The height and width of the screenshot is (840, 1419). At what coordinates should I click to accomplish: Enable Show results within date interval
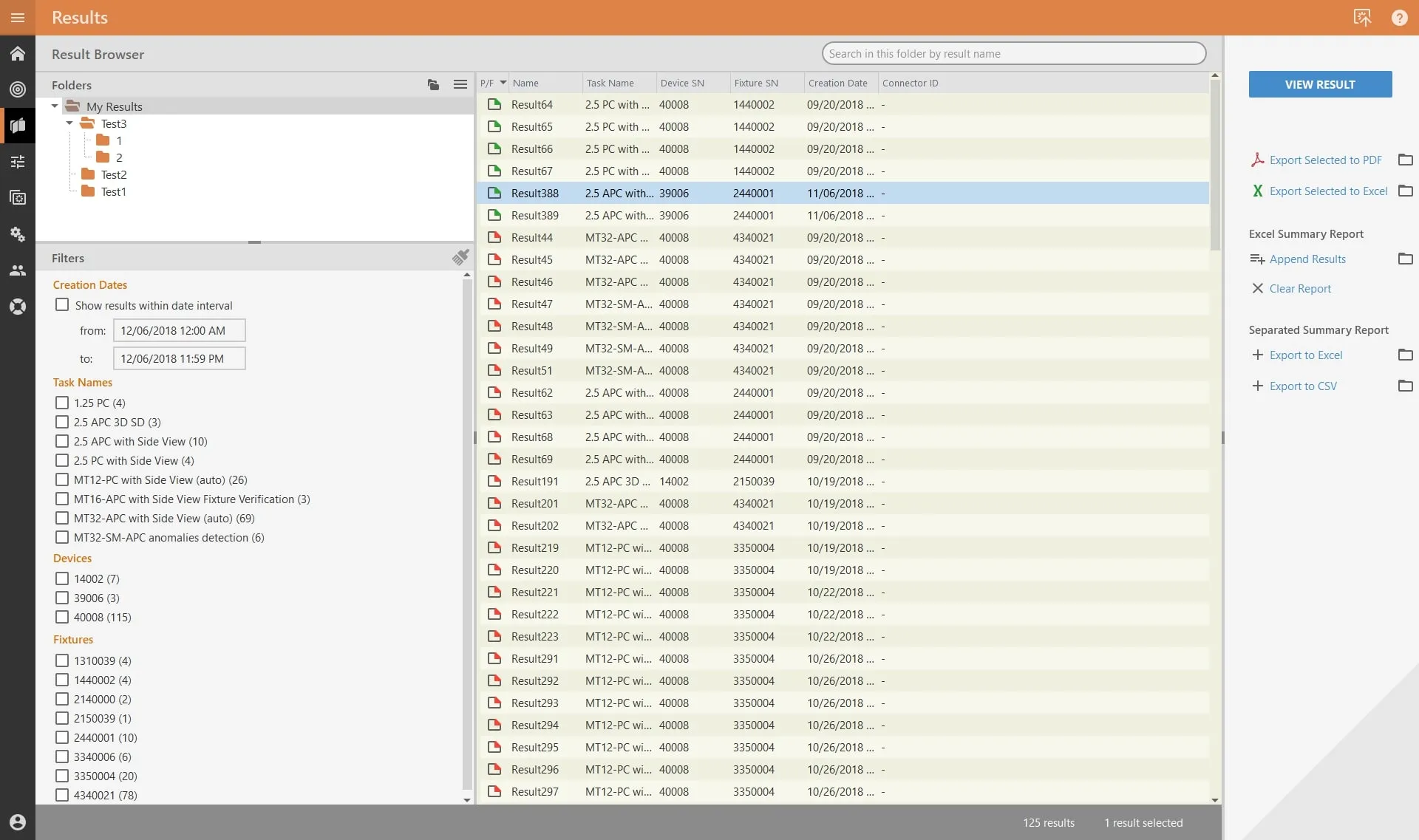(x=62, y=305)
